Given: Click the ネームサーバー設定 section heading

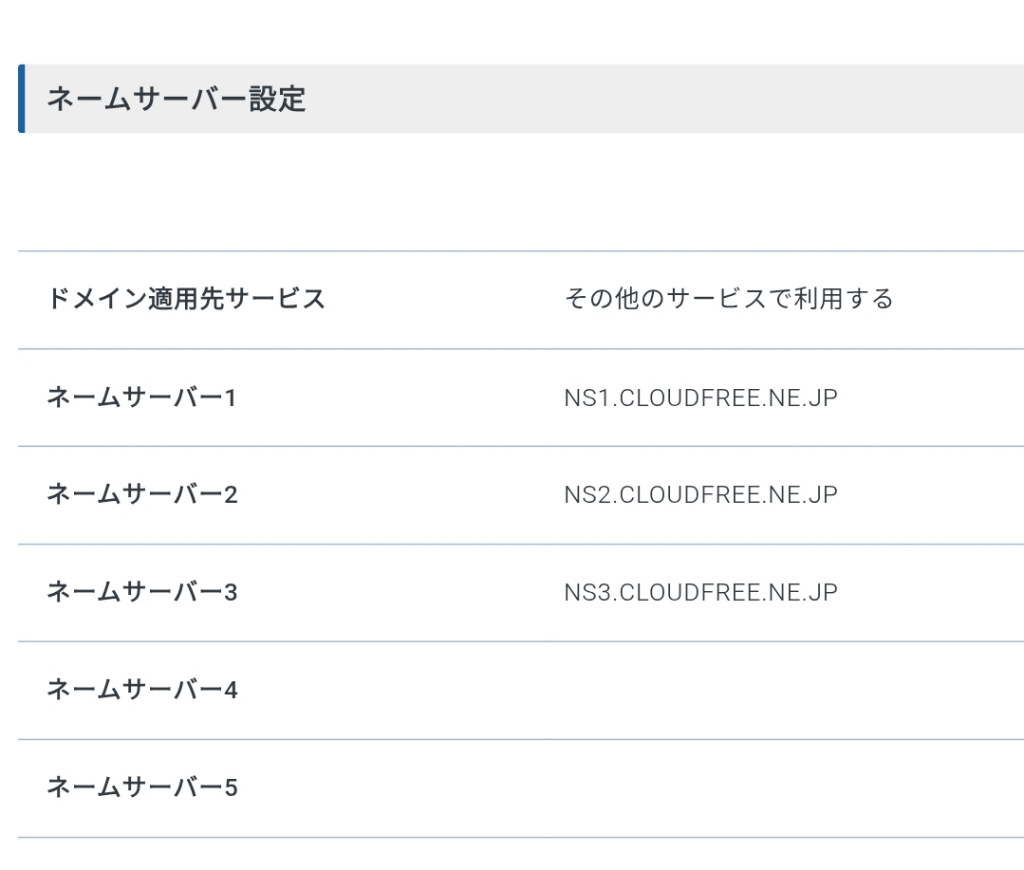Looking at the screenshot, I should (x=176, y=99).
